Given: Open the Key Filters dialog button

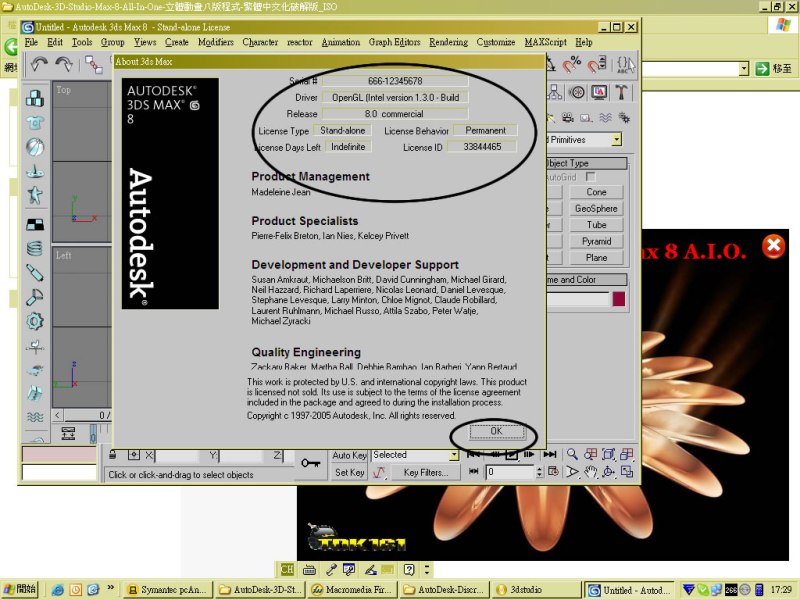Looking at the screenshot, I should pos(426,472).
